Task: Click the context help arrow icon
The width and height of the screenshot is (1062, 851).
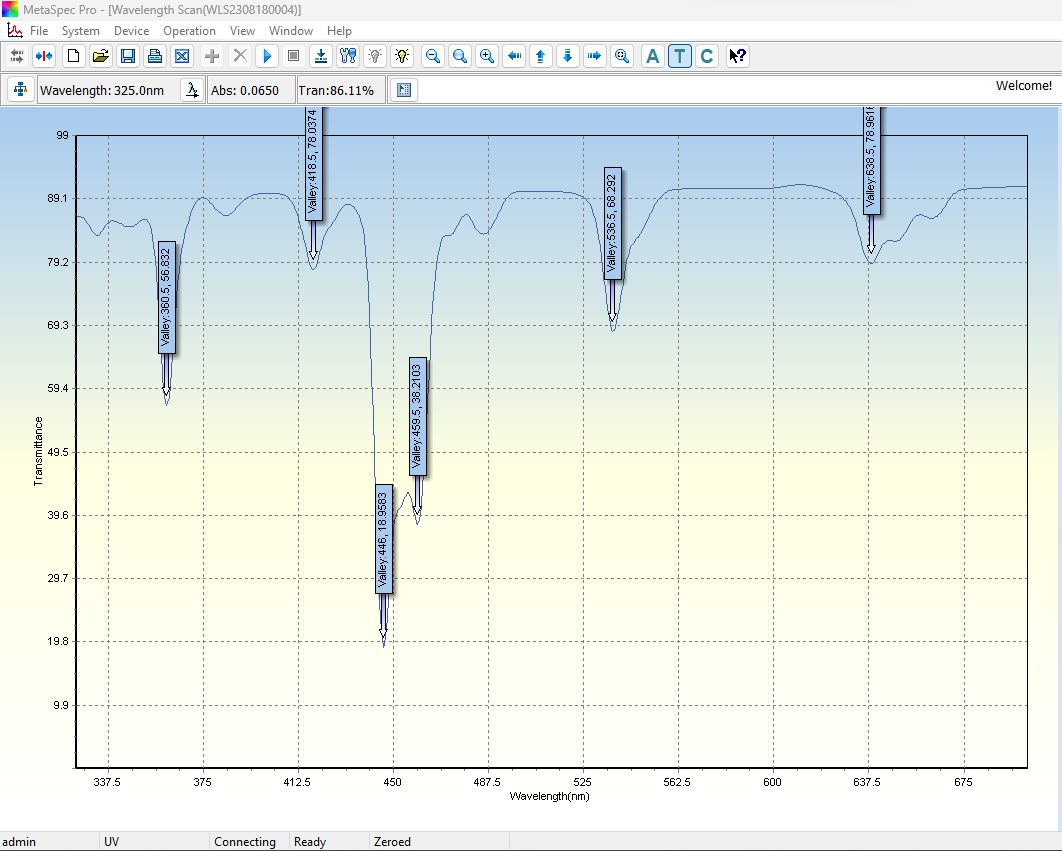Action: click(737, 56)
